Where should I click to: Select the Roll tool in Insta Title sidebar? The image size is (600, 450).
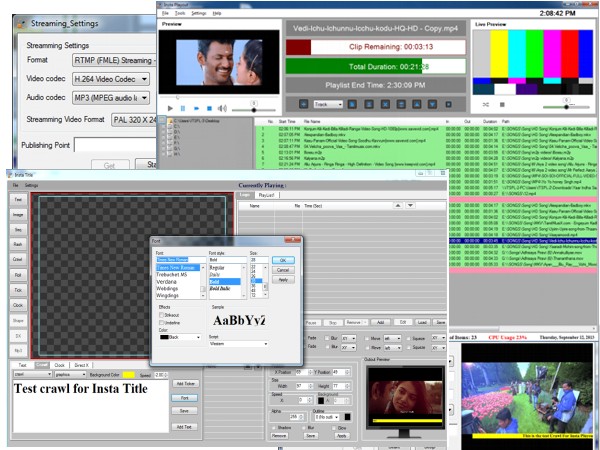coord(18,275)
